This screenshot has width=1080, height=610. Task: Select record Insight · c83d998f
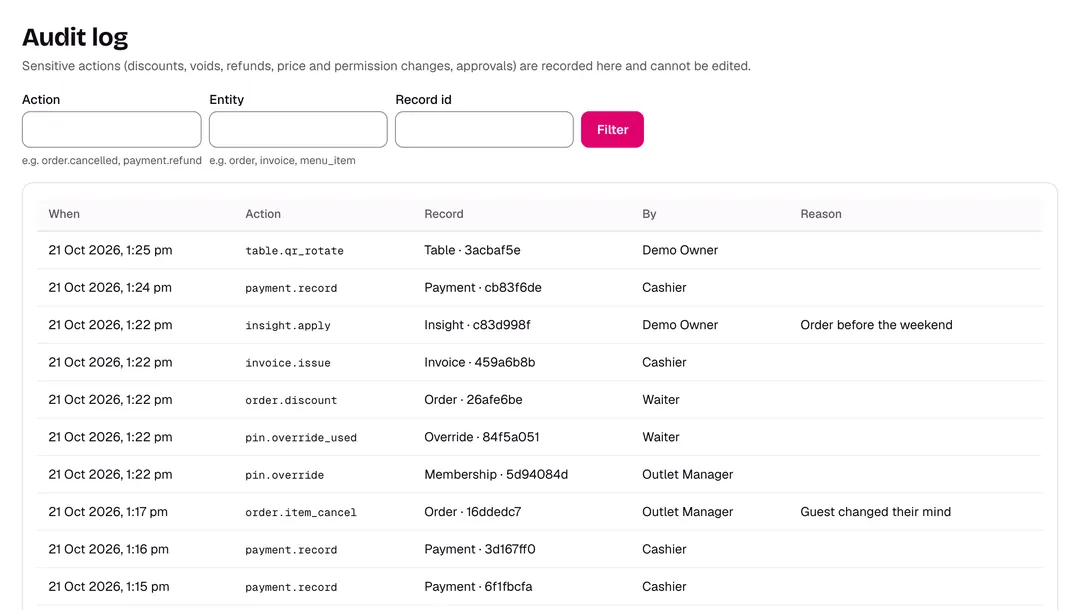(477, 324)
